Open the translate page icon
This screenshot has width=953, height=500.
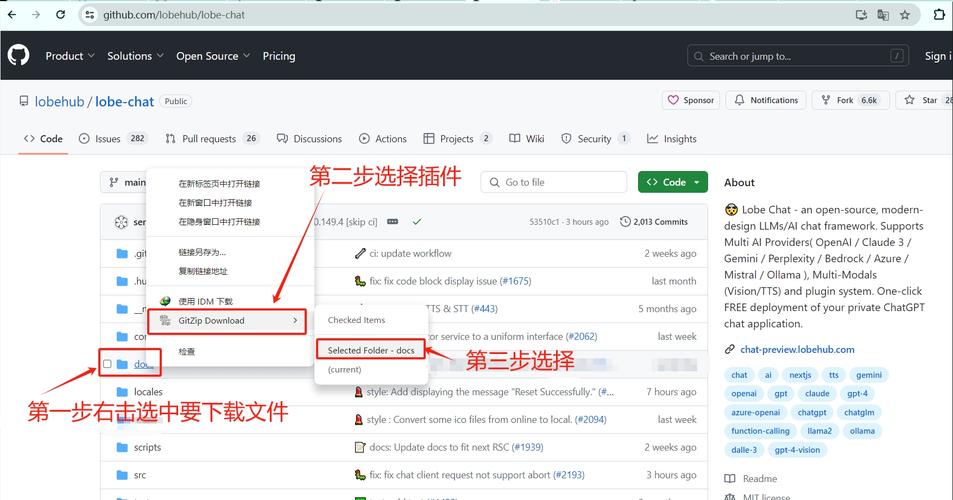(x=883, y=15)
